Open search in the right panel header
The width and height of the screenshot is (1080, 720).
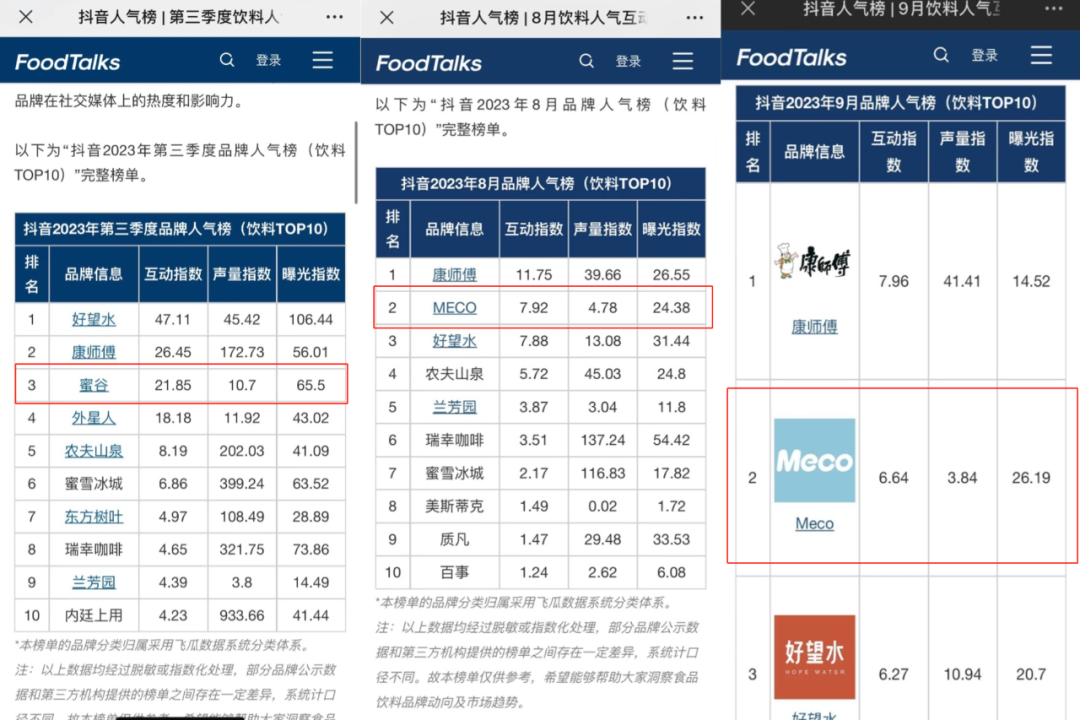(941, 55)
